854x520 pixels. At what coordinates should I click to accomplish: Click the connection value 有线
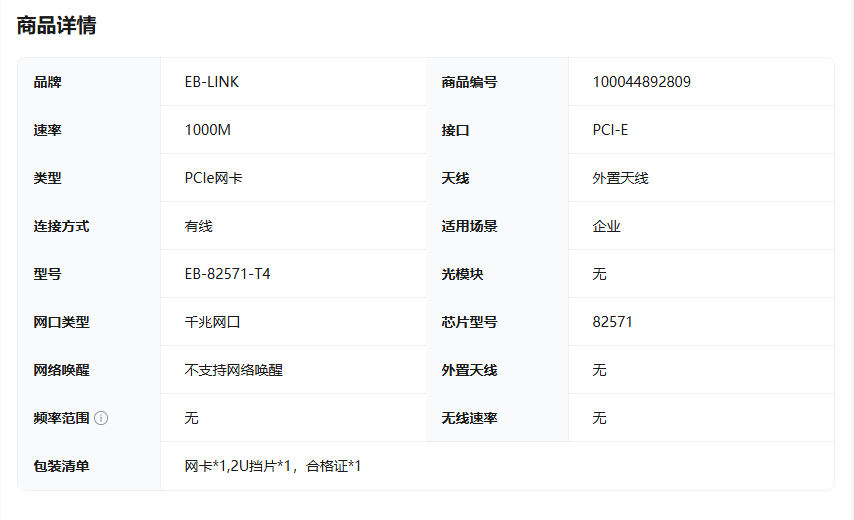pyautogui.click(x=198, y=226)
